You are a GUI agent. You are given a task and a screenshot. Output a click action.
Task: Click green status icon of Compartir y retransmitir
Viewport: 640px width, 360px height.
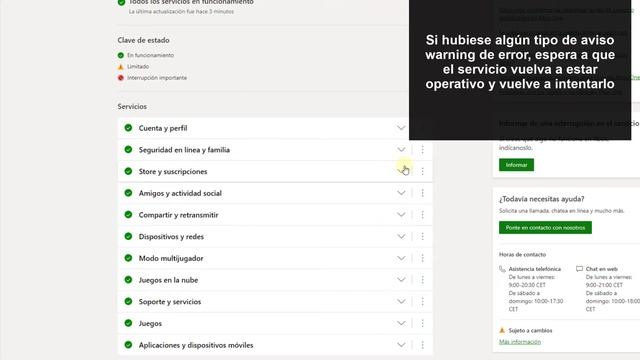tap(128, 214)
